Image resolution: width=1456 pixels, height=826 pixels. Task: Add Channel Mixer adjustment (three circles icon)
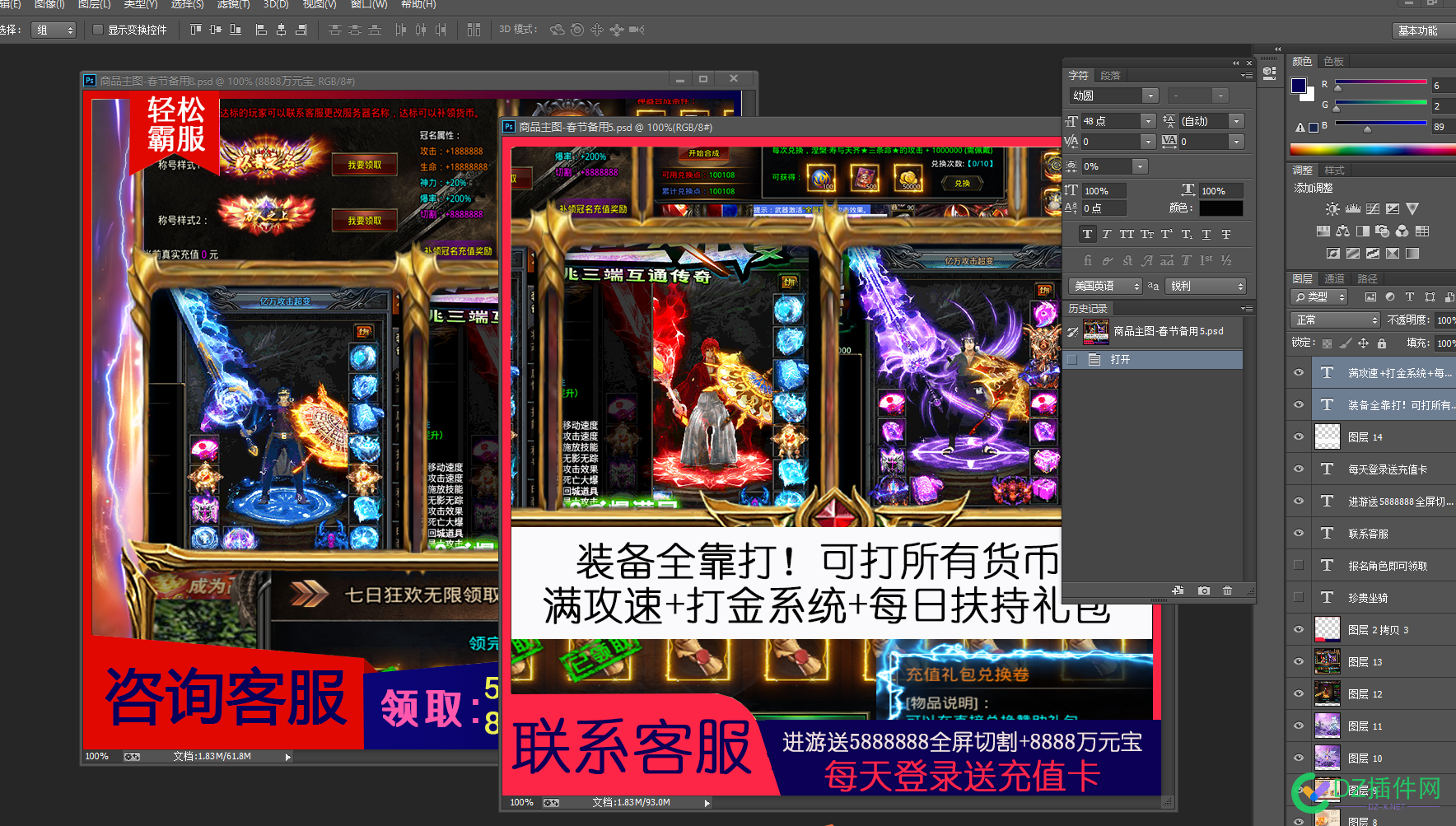coord(1402,231)
